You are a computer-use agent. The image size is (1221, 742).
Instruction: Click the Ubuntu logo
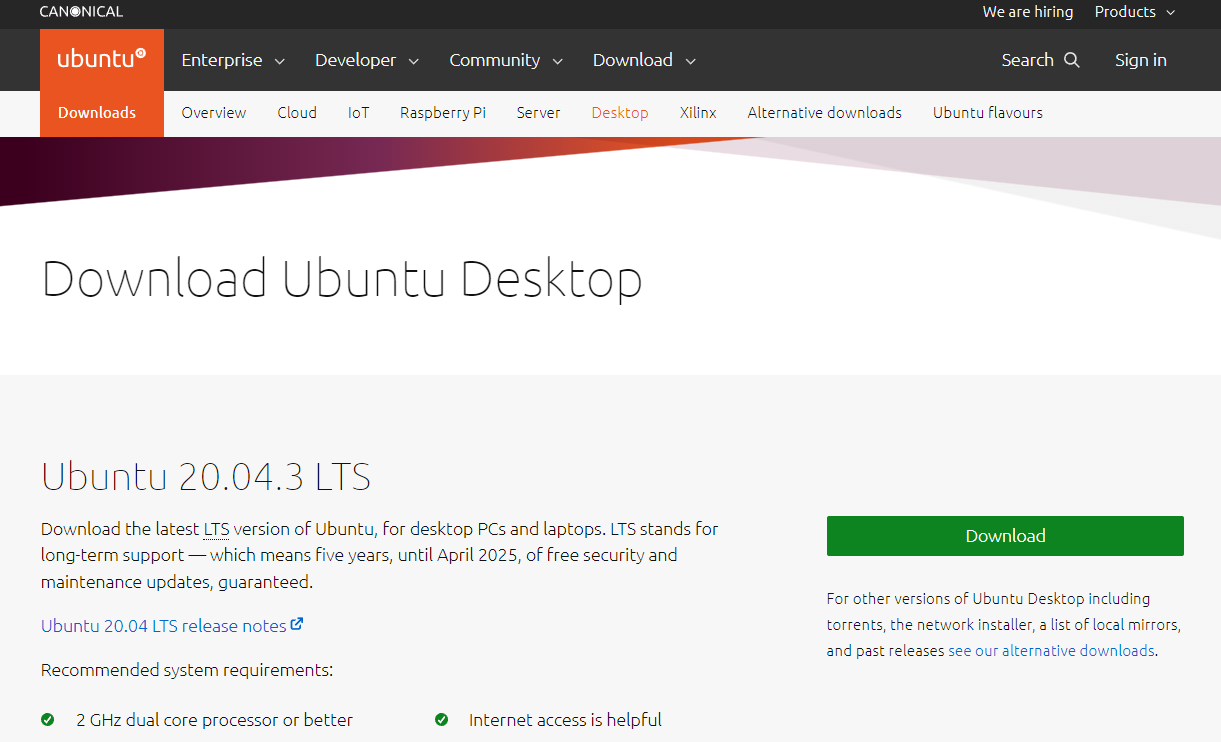coord(102,60)
